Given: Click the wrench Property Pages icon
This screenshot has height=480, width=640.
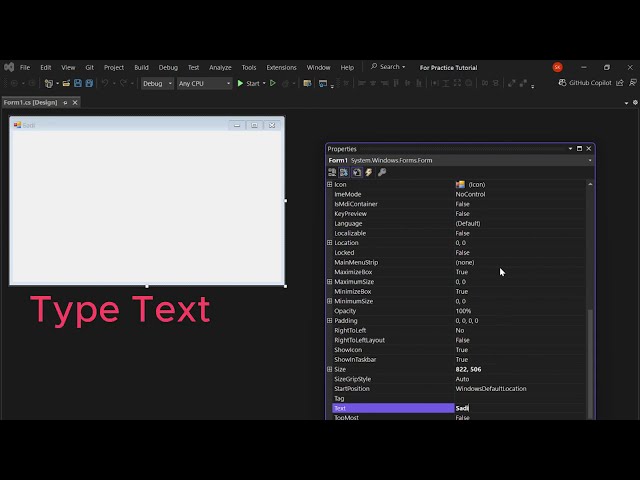Looking at the screenshot, I should coord(382,172).
